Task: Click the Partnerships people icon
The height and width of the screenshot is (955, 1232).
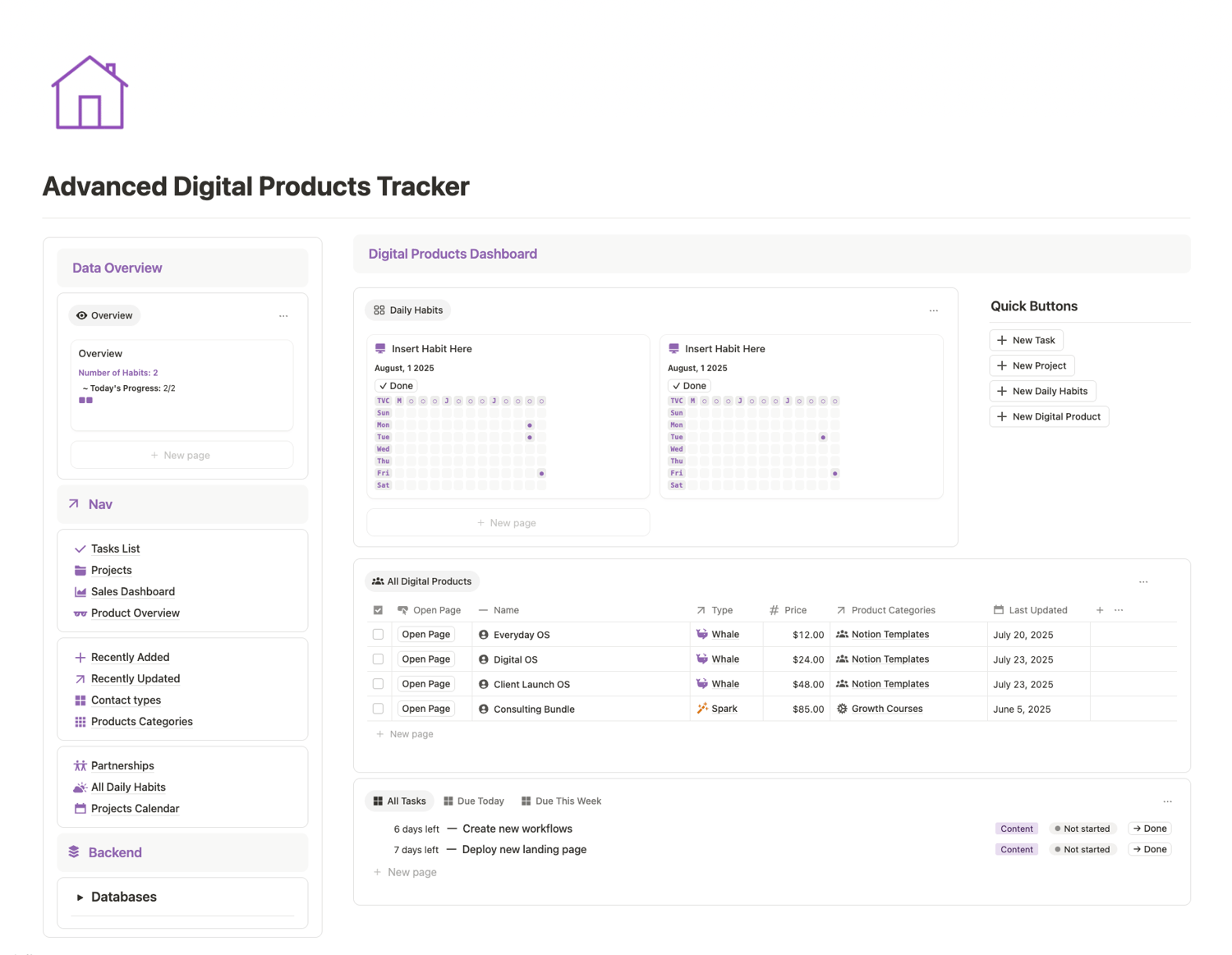Action: 80,766
